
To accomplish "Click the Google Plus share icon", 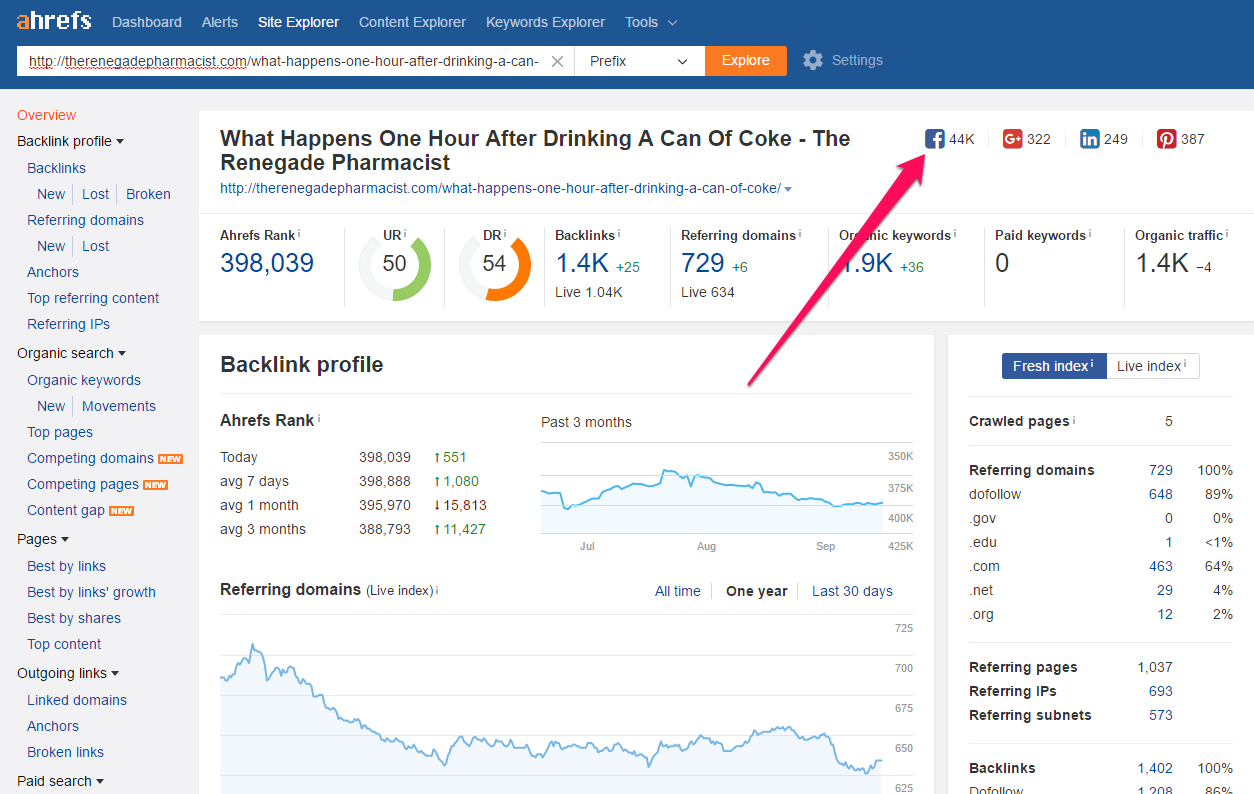I will (x=1012, y=139).
